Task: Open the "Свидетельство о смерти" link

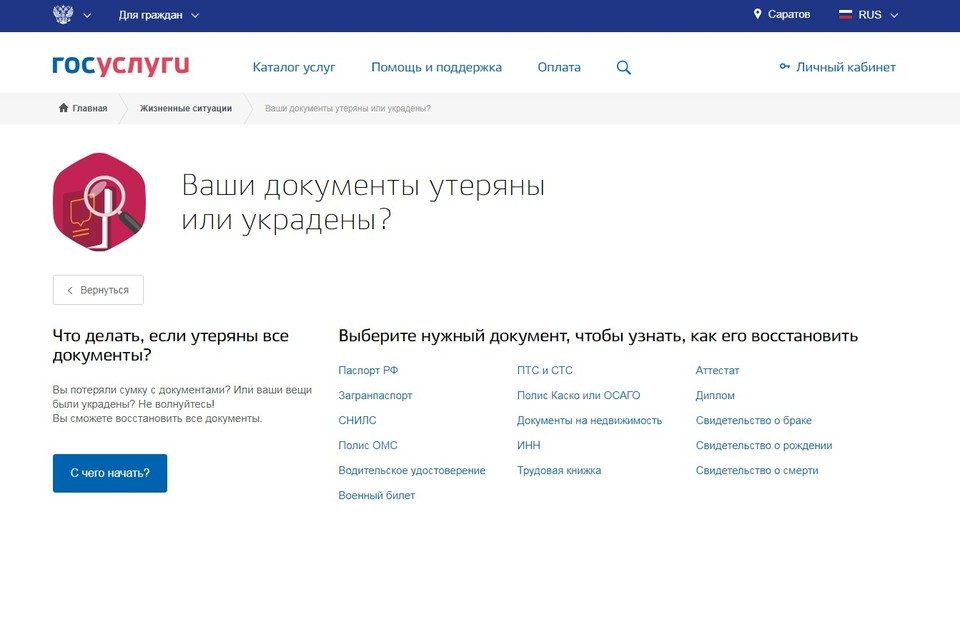Action: pos(757,471)
